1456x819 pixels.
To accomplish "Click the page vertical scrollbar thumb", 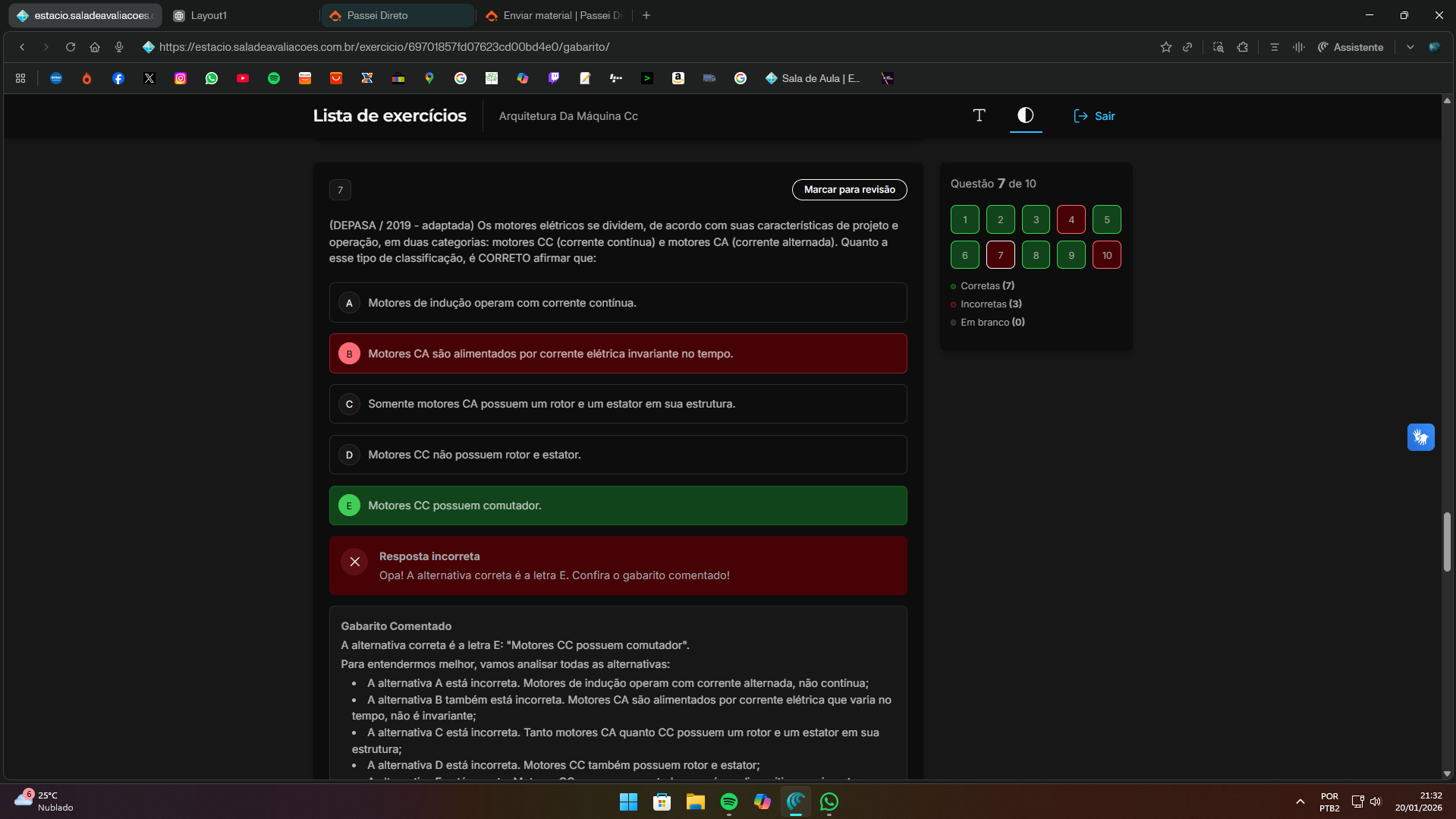I will pyautogui.click(x=1446, y=542).
